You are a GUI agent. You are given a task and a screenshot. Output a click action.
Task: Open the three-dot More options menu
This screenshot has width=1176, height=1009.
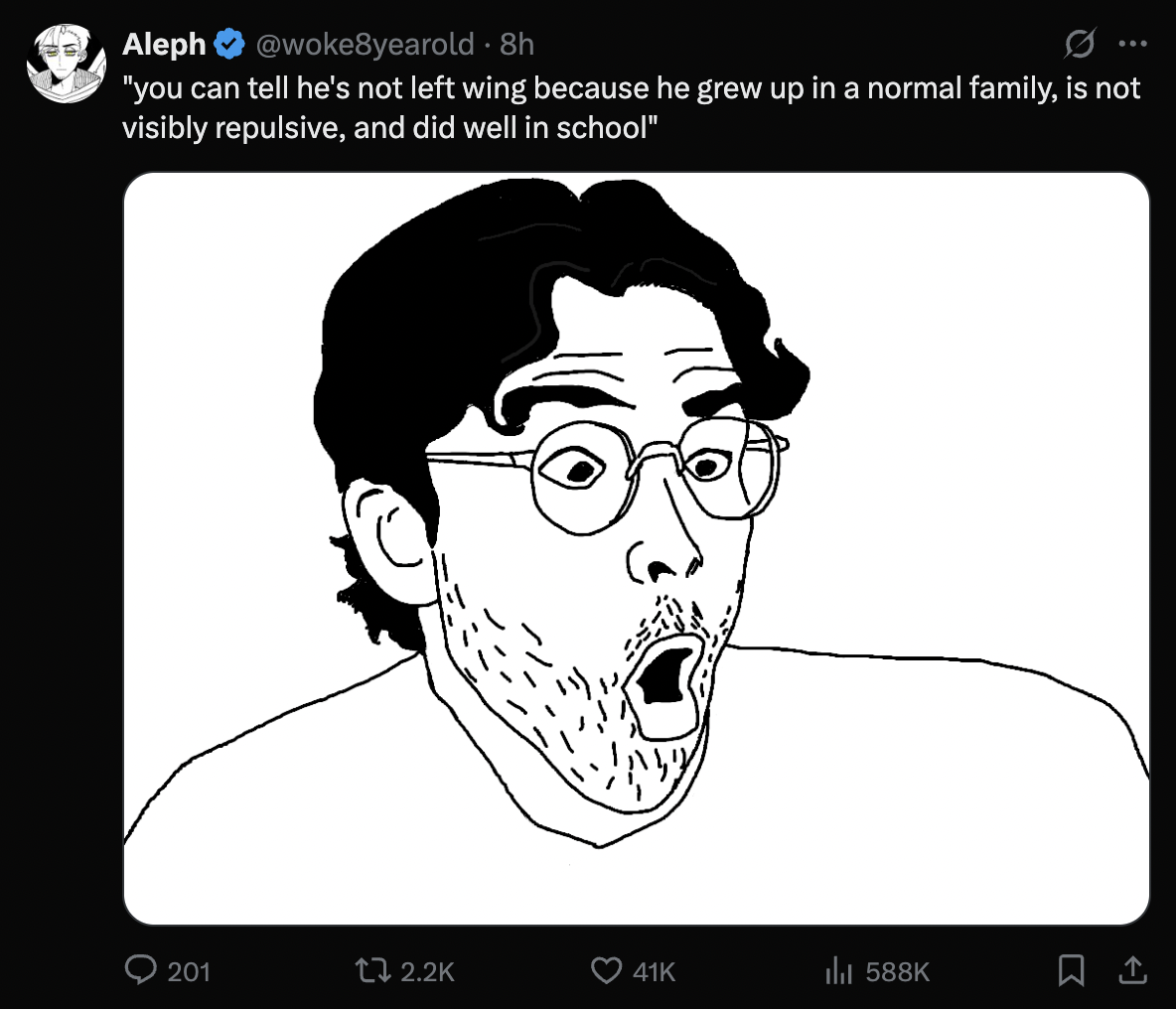click(1132, 44)
